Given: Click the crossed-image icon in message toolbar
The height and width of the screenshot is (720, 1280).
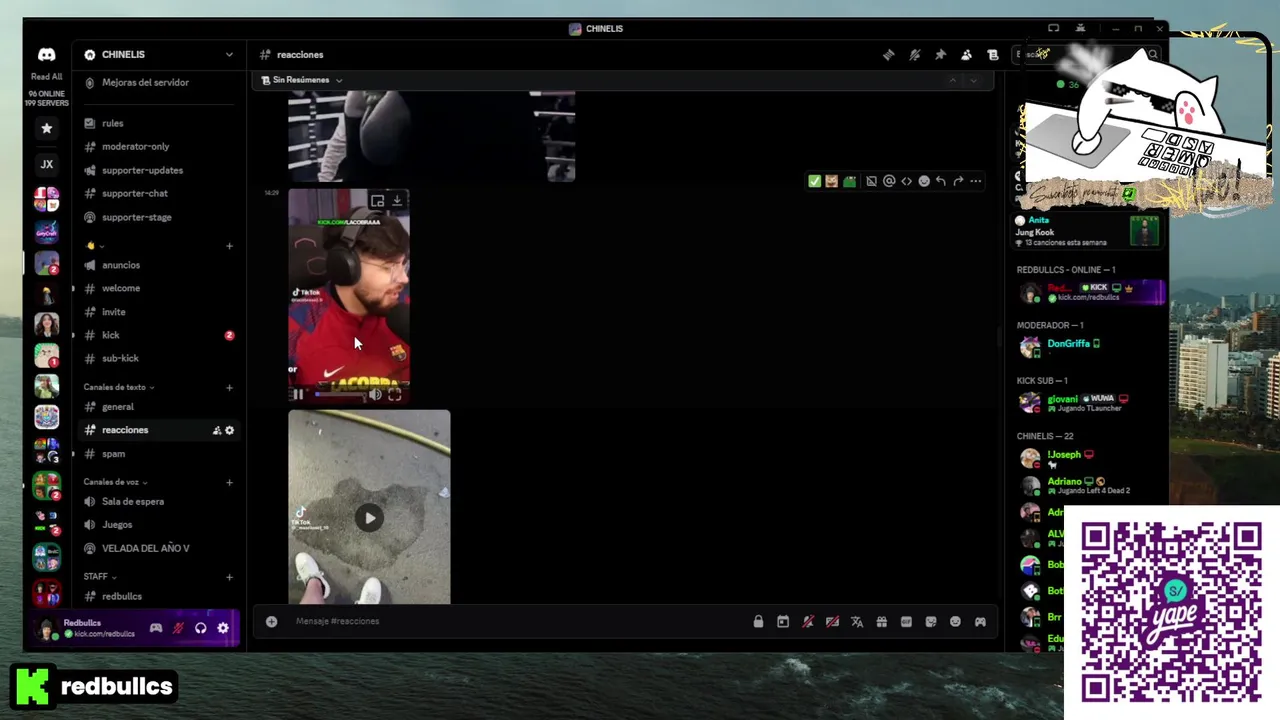Looking at the screenshot, I should [x=871, y=181].
